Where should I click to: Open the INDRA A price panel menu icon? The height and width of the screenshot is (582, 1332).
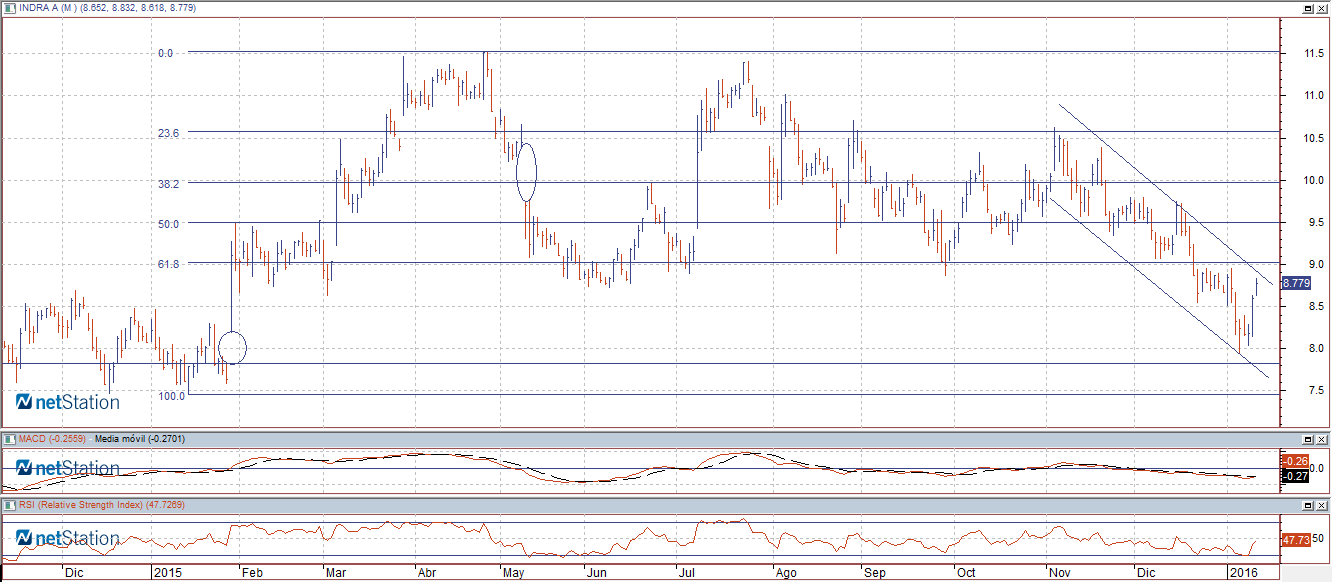(x=9, y=7)
